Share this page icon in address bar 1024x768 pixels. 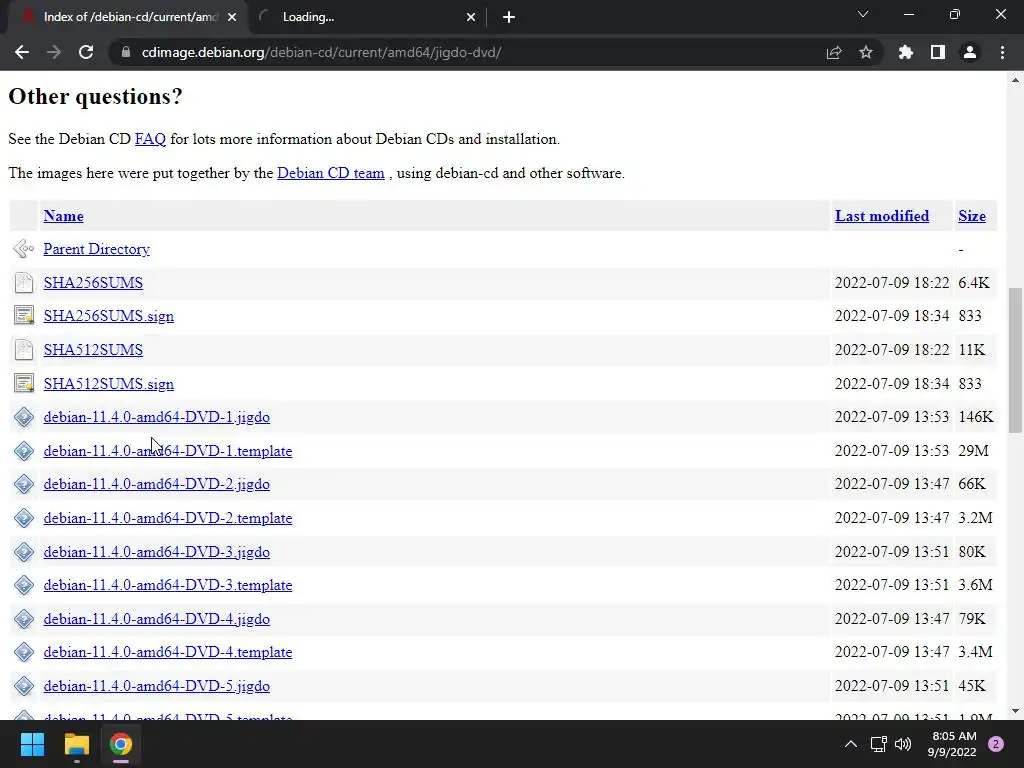pos(833,52)
